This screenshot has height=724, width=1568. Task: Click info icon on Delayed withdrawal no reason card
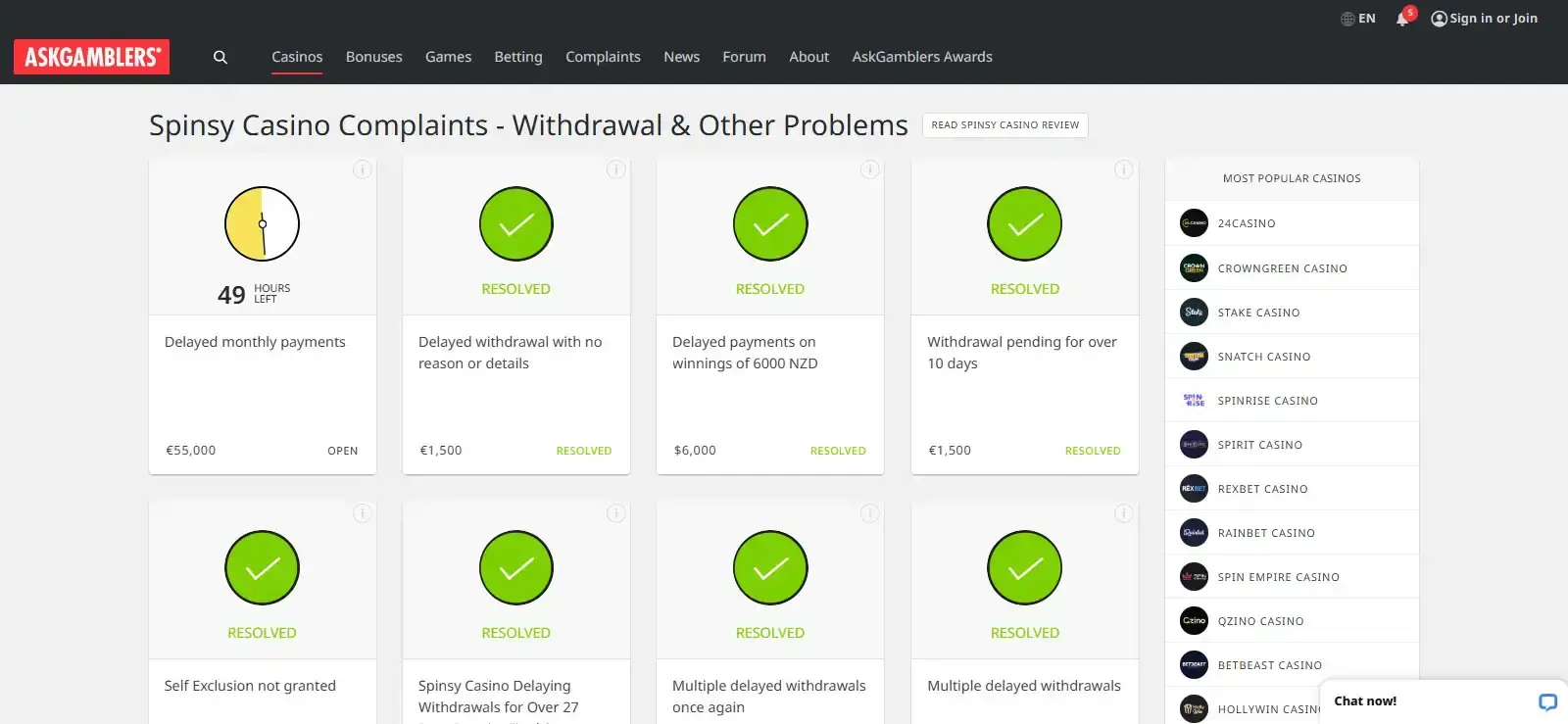[615, 169]
